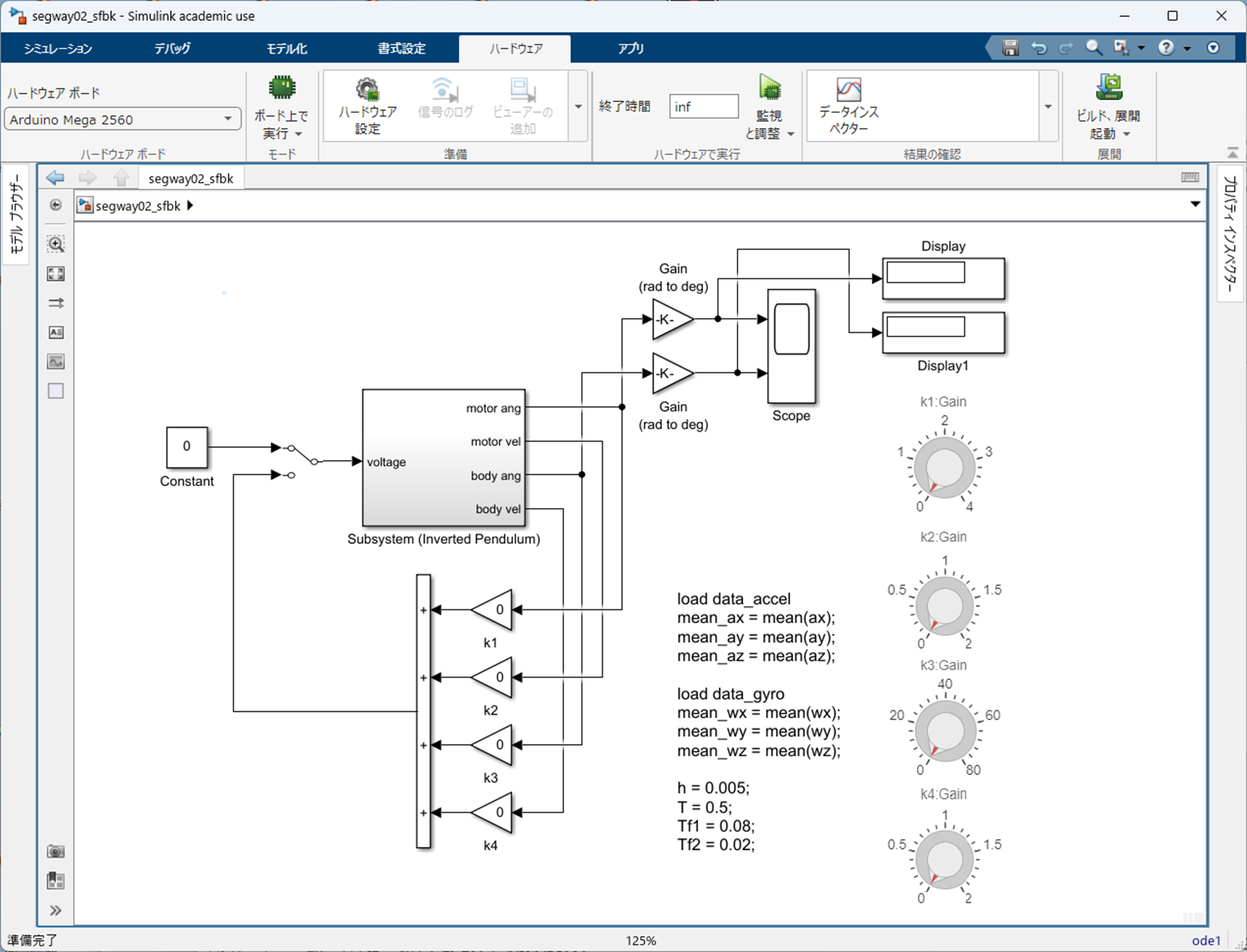The width and height of the screenshot is (1247, 952).
Task: Click the screenshot camera icon
Action: point(56,851)
